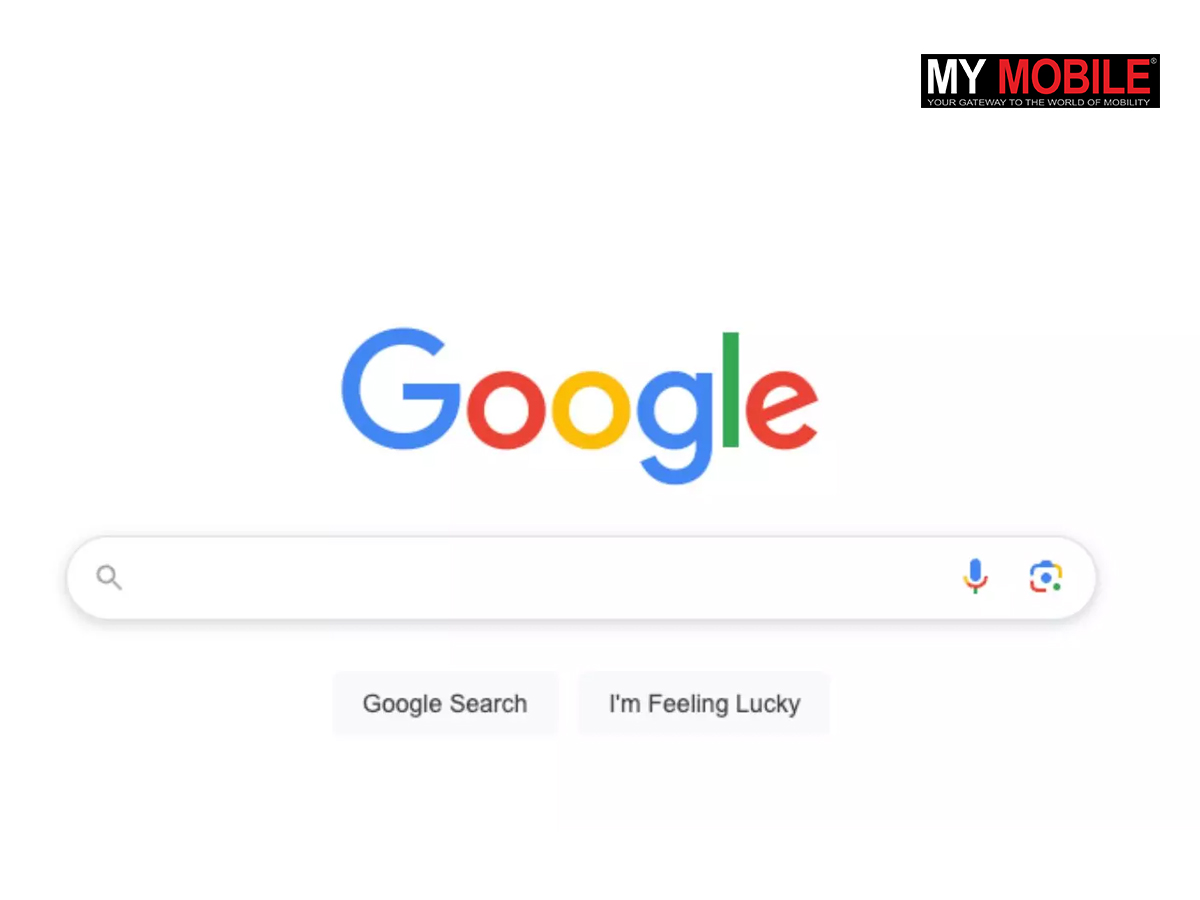
Task: Start voice search with the microphone icon
Action: [975, 577]
